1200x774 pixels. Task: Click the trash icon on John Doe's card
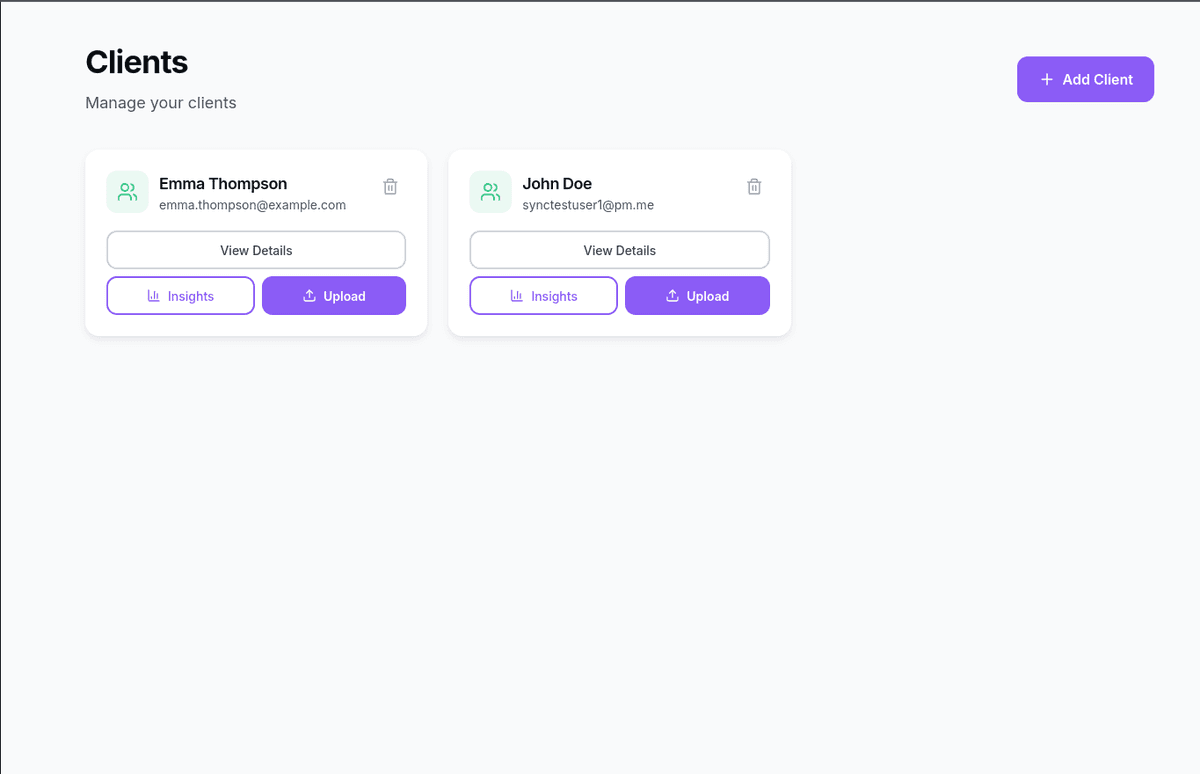click(x=754, y=186)
